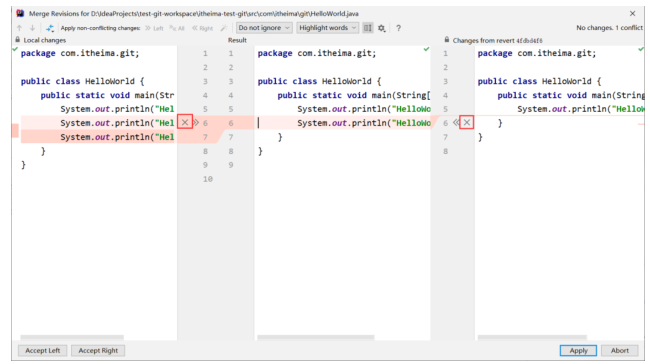Click the Accept Right button
The image size is (650, 364).
coord(98,350)
